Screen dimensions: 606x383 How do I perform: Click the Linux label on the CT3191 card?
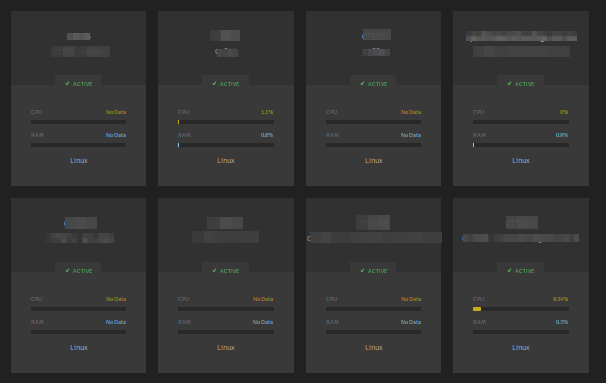(x=521, y=347)
